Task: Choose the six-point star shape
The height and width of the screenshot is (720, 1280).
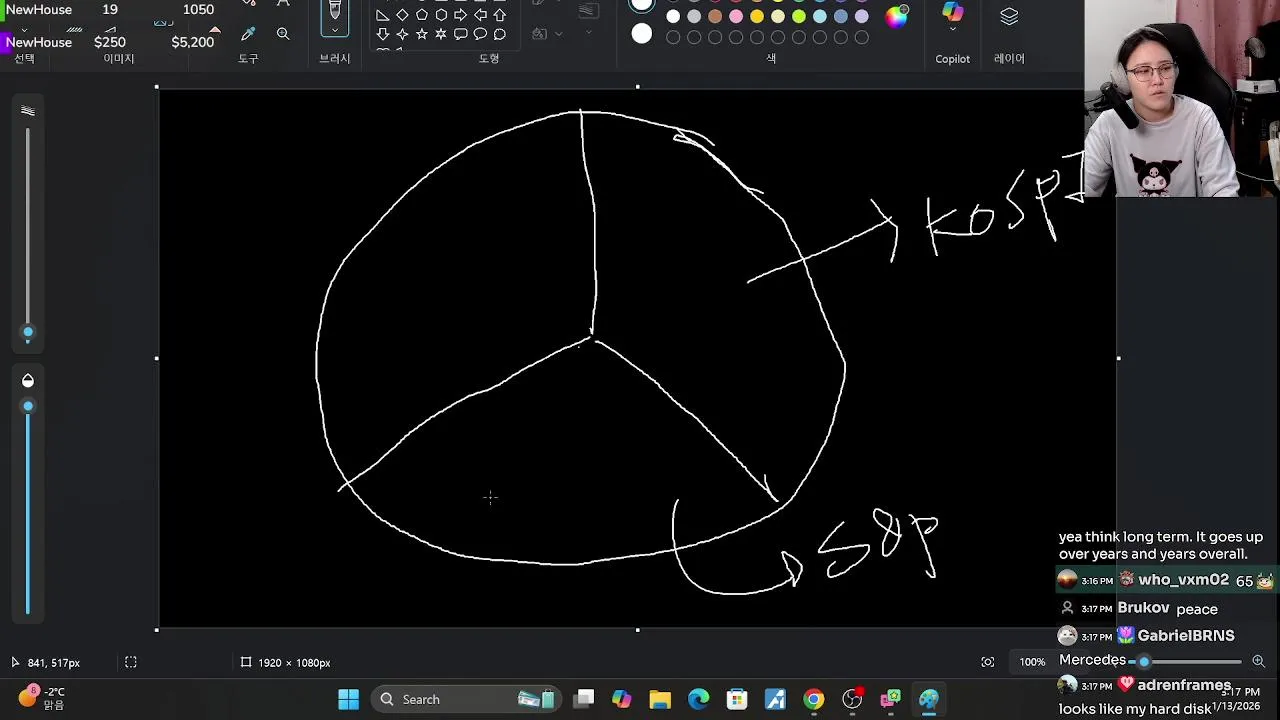Action: [x=441, y=34]
